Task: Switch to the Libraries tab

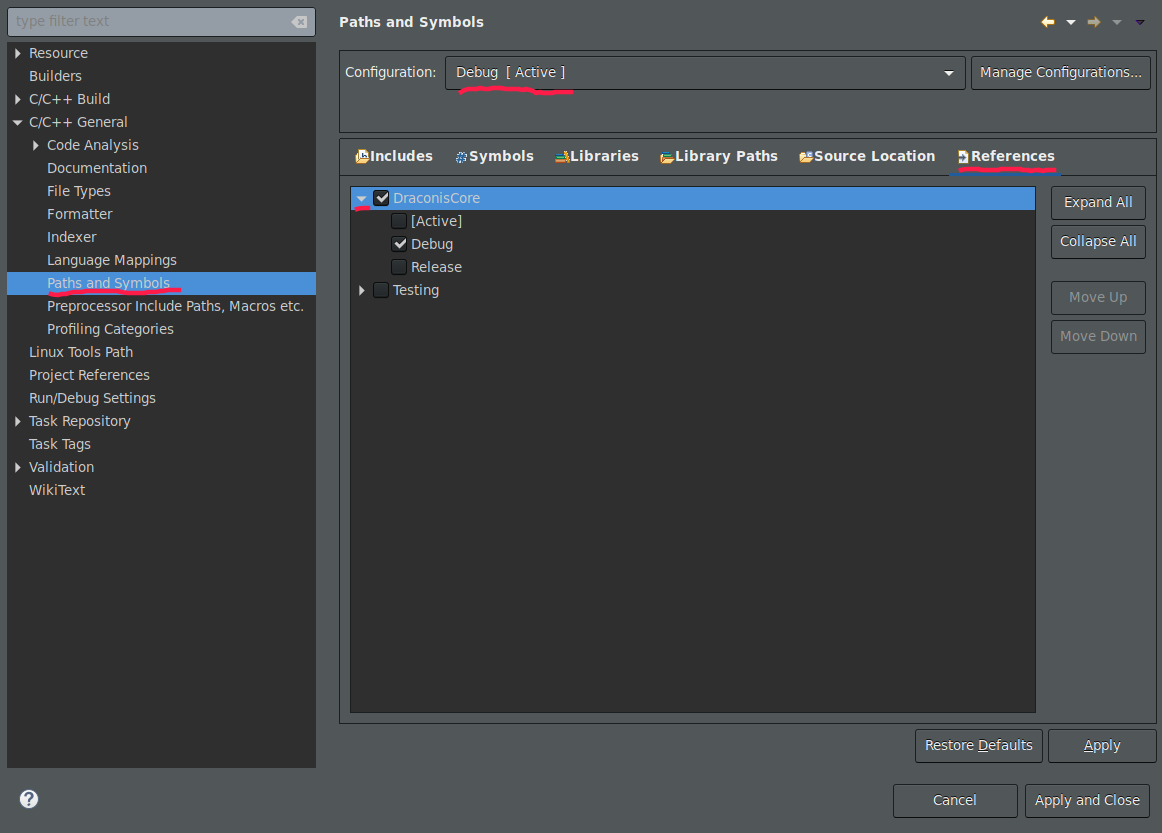Action: 597,156
